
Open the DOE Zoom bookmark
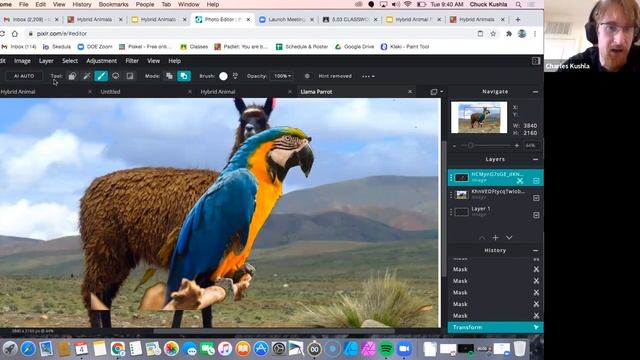(x=95, y=47)
